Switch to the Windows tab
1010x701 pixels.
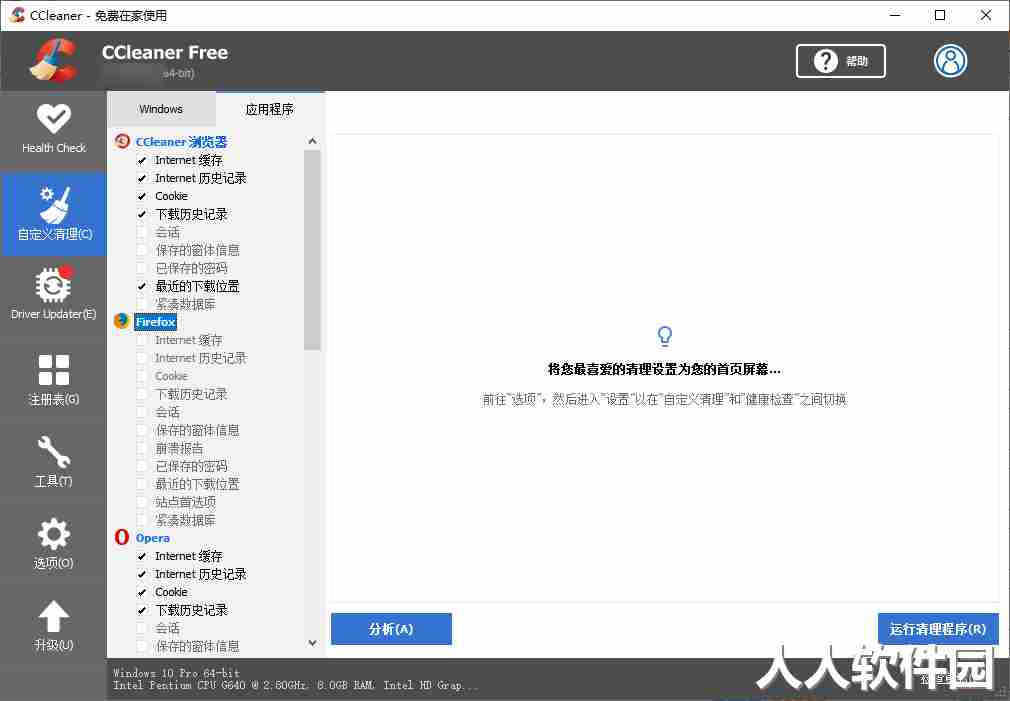coord(161,109)
